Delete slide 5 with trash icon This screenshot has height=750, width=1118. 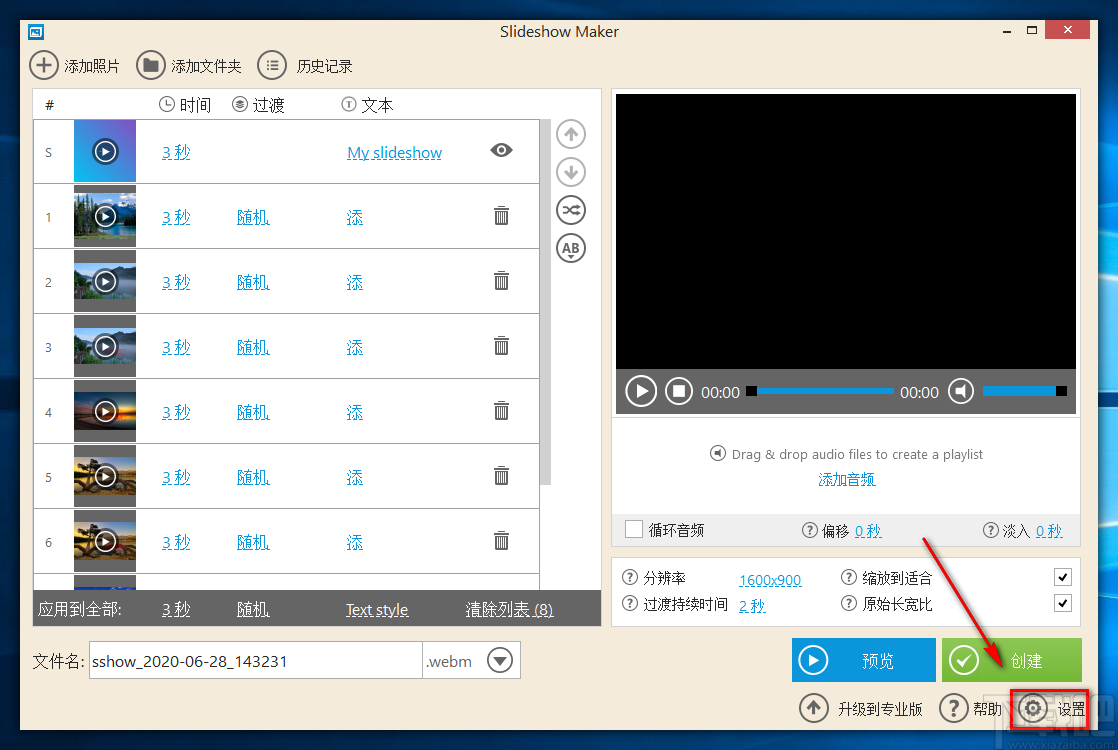pyautogui.click(x=501, y=475)
